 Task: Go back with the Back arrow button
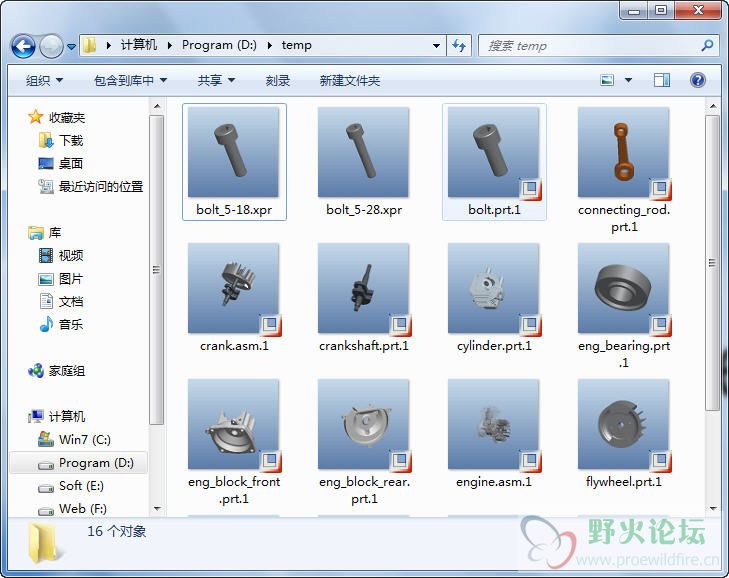click(23, 46)
